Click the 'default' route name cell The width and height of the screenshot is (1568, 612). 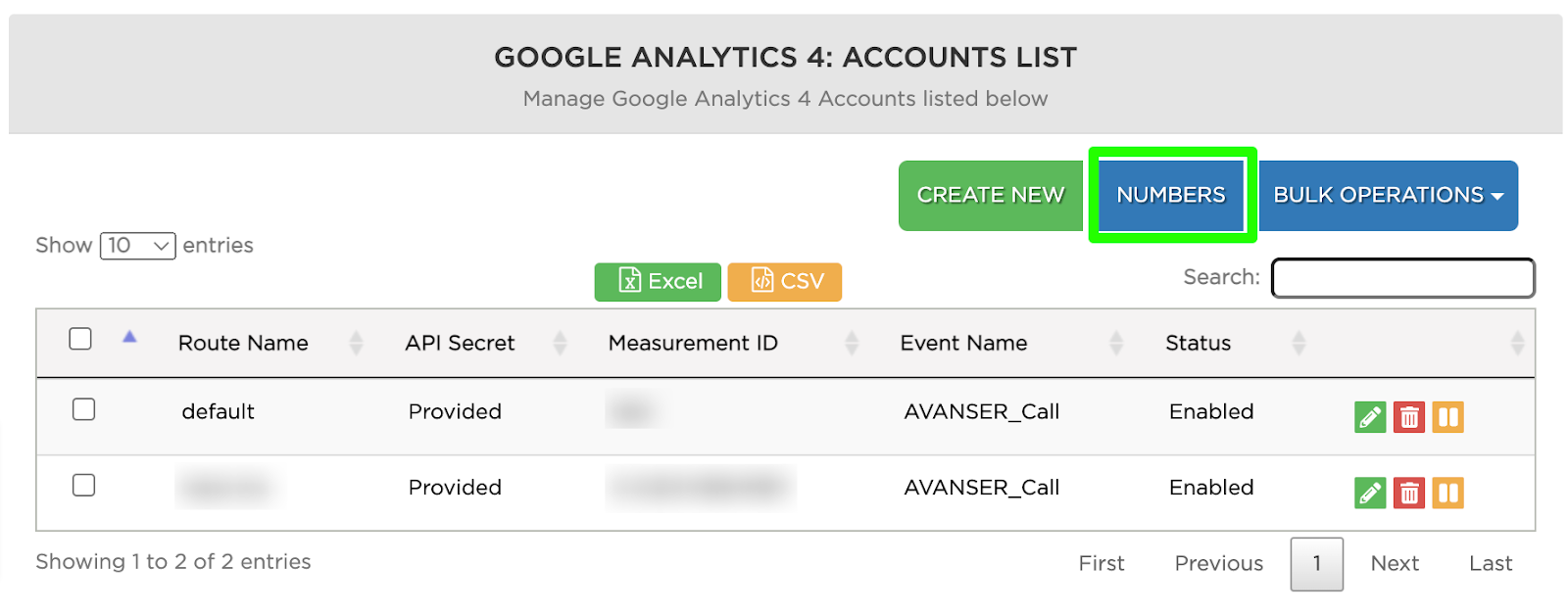pyautogui.click(x=218, y=412)
